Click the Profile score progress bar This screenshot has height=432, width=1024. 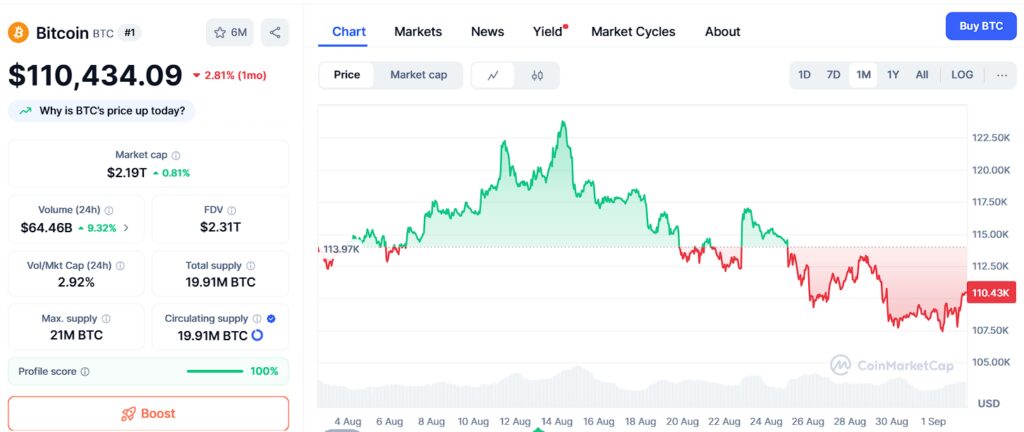(214, 371)
